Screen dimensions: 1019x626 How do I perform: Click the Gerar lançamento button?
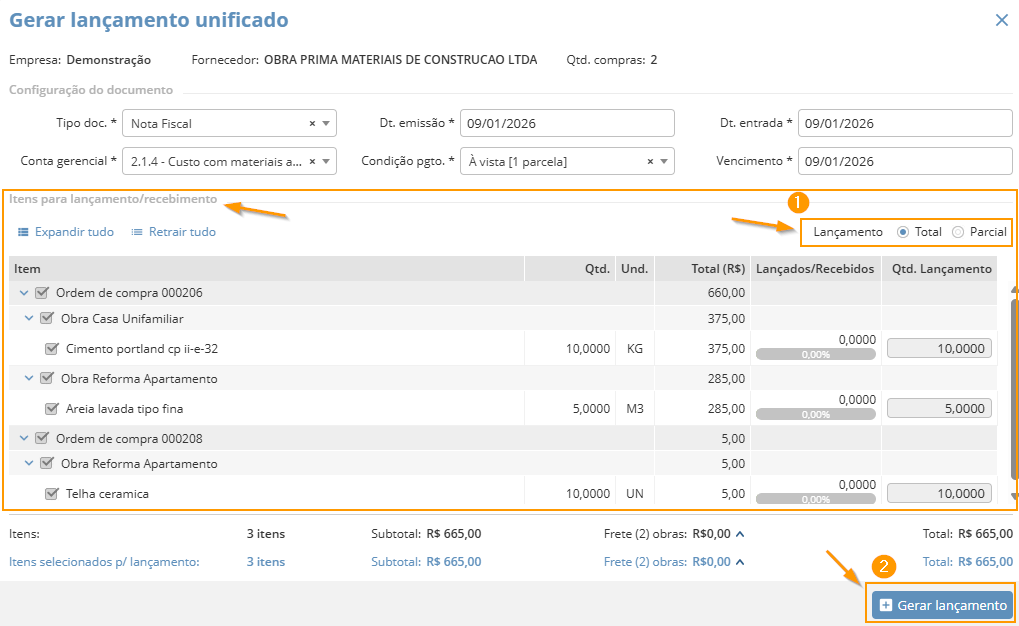point(942,605)
